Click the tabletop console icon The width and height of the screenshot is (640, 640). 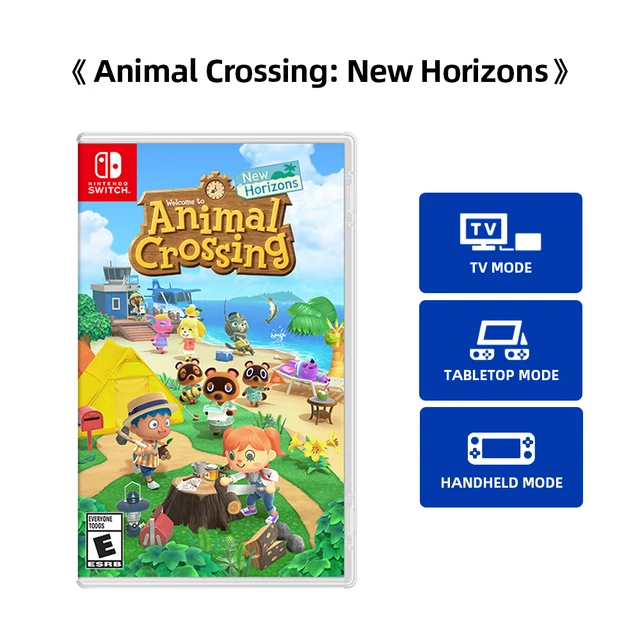500,341
